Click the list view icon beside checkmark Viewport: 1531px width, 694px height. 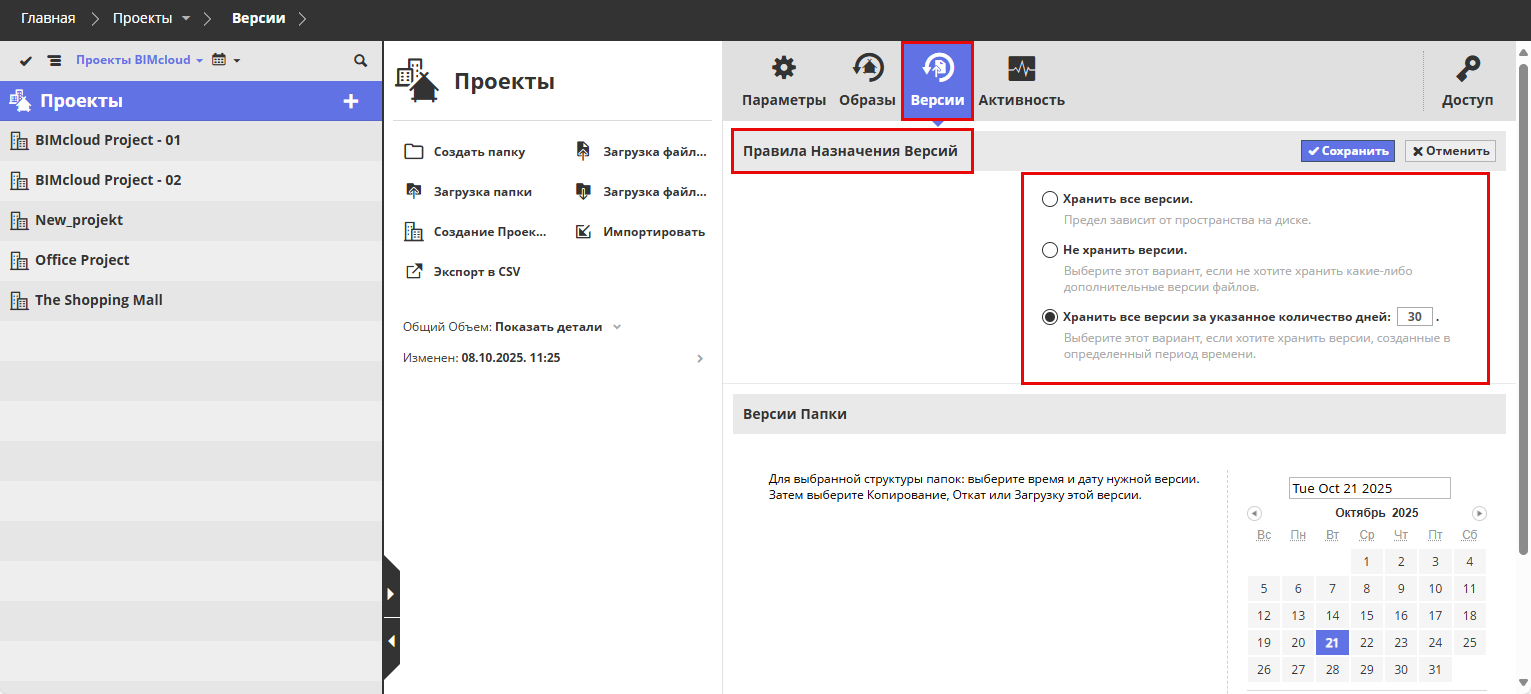(54, 61)
